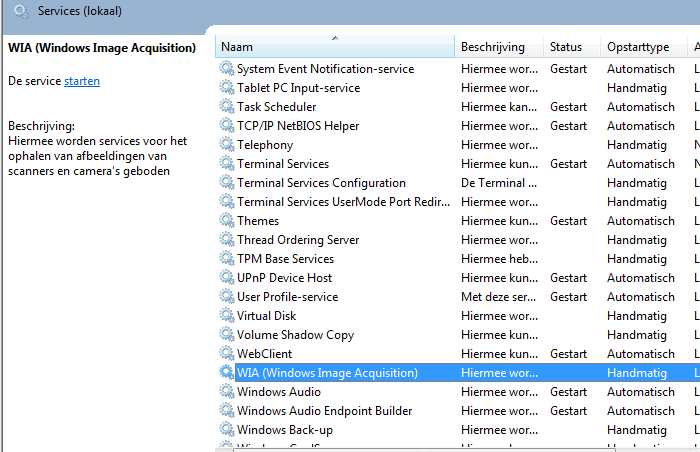The width and height of the screenshot is (700, 452).
Task: Select Windows Audio Endpoint Builder service
Action: point(458,411)
